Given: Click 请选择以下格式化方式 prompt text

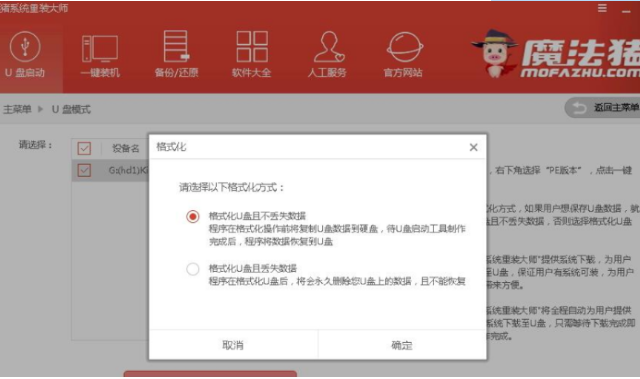Looking at the screenshot, I should click(231, 187).
